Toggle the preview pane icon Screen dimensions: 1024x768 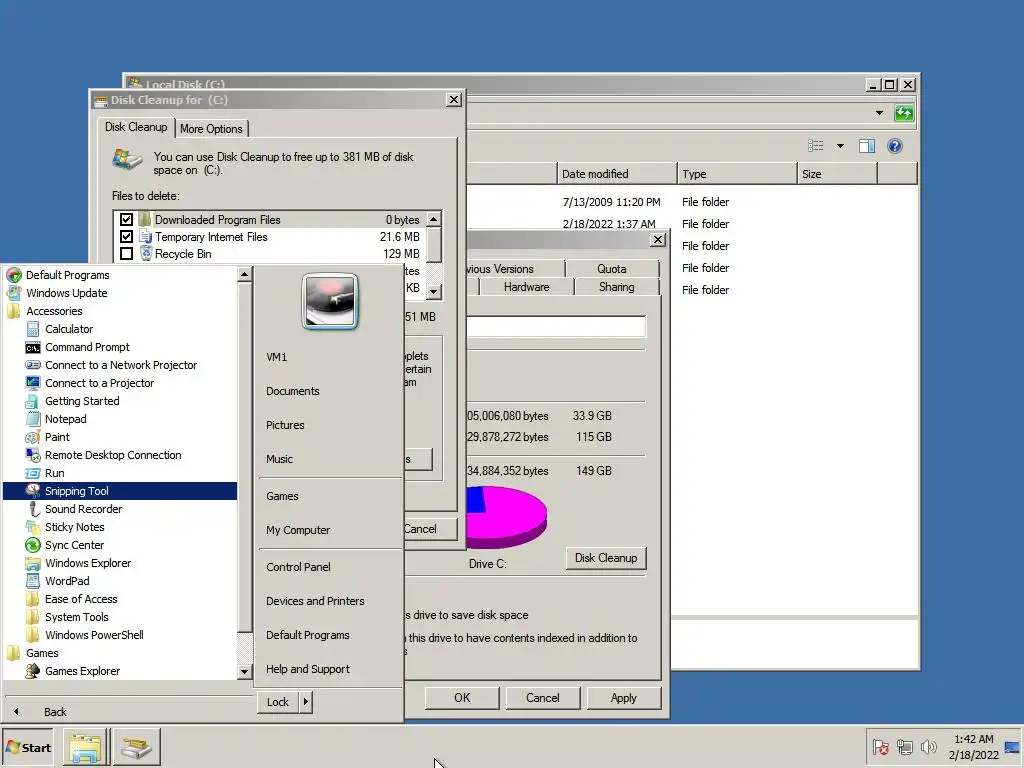pyautogui.click(x=867, y=146)
